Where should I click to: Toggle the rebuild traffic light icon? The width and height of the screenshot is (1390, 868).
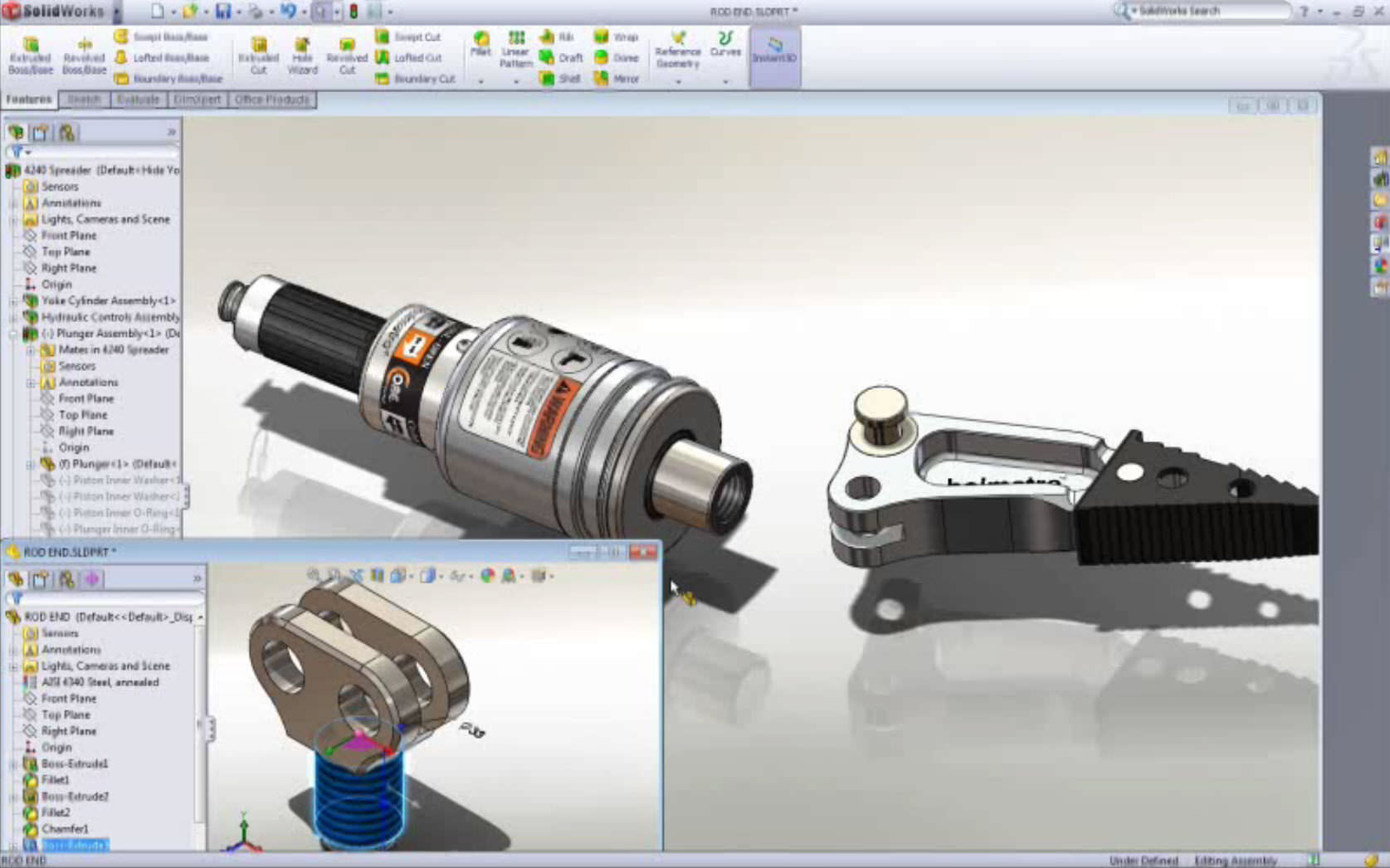[354, 12]
